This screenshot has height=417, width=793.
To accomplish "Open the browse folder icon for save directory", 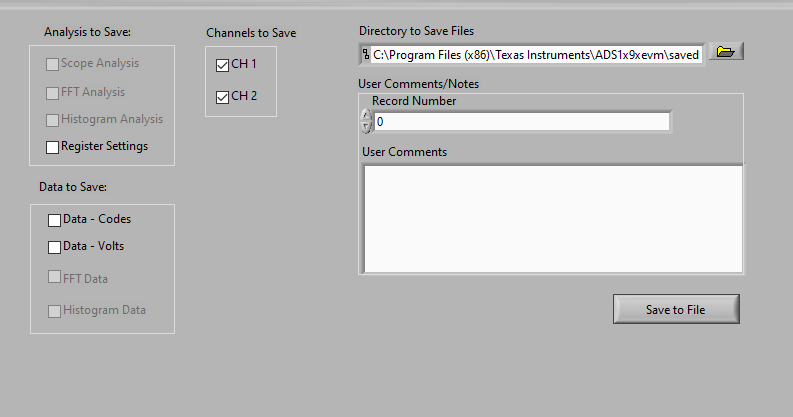I will 726,52.
